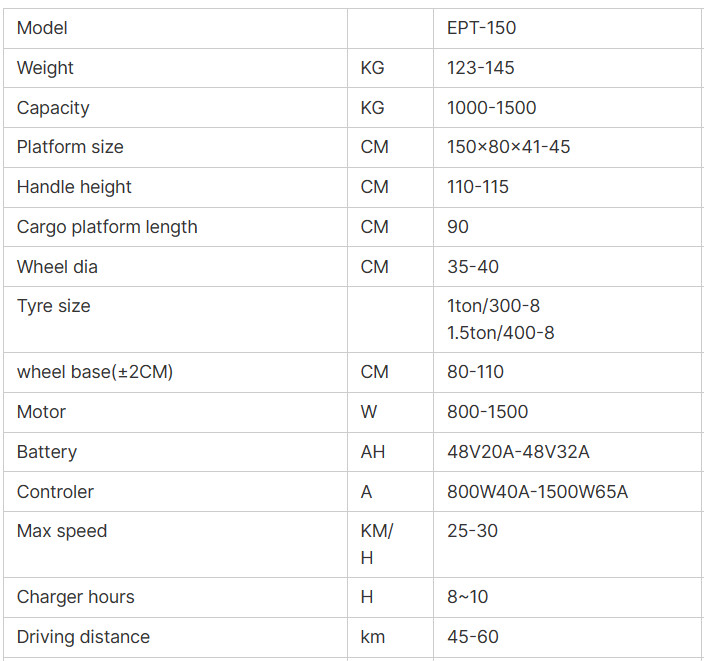704x661 pixels.
Task: Select the Weight row label
Action: [x=45, y=68]
